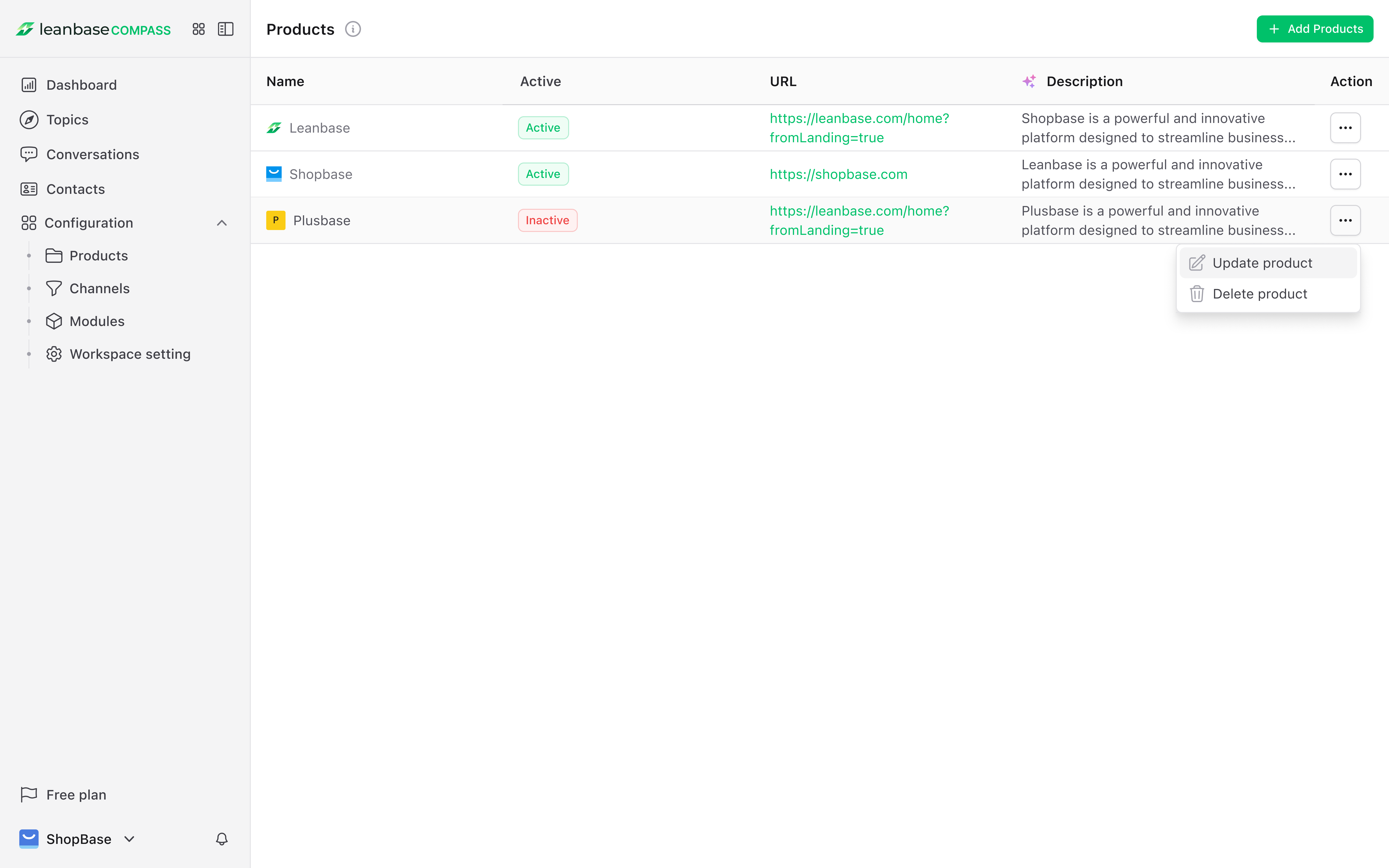Open the apps grid icon

[199, 29]
